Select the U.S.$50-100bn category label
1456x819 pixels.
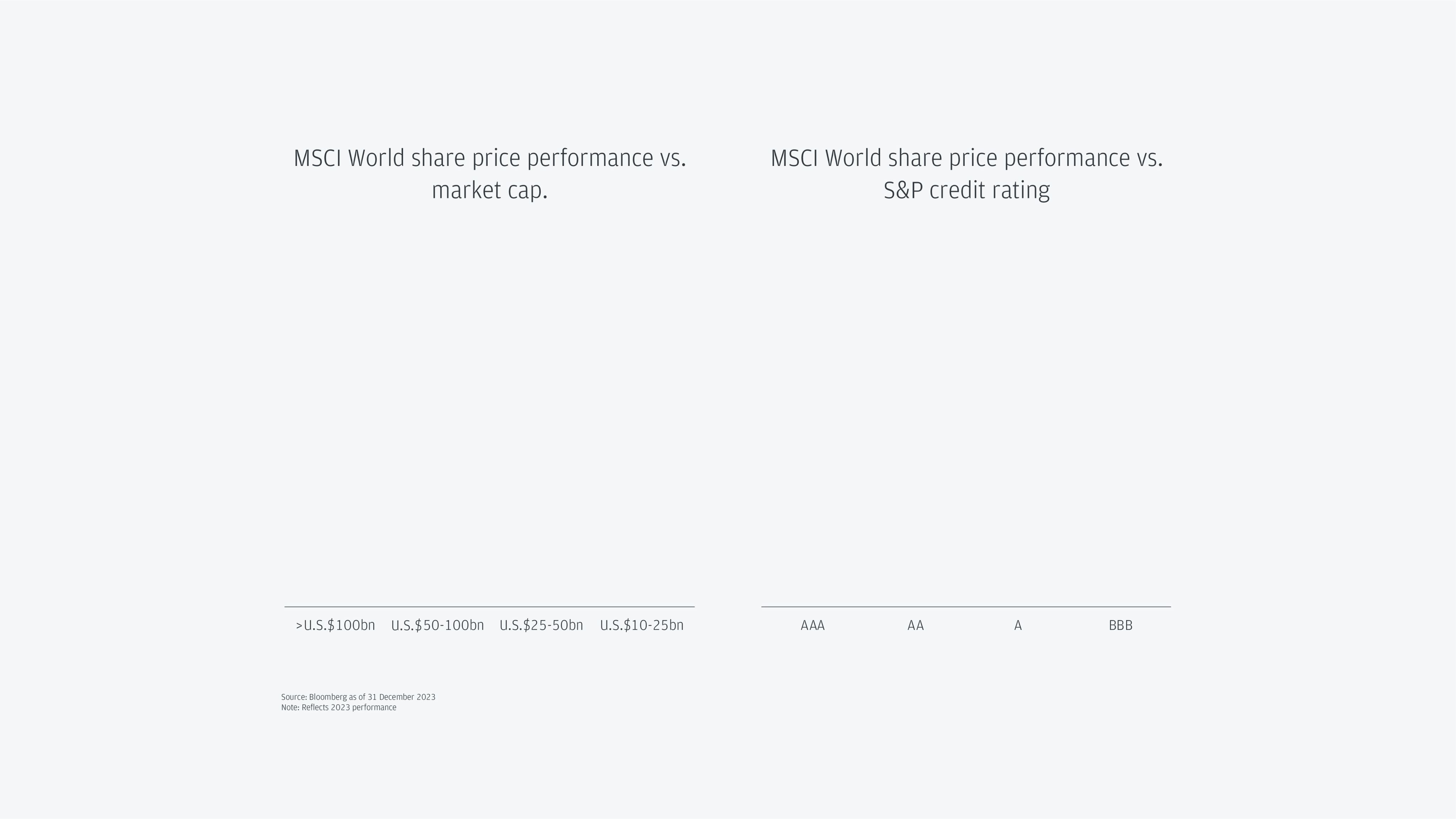tap(438, 625)
